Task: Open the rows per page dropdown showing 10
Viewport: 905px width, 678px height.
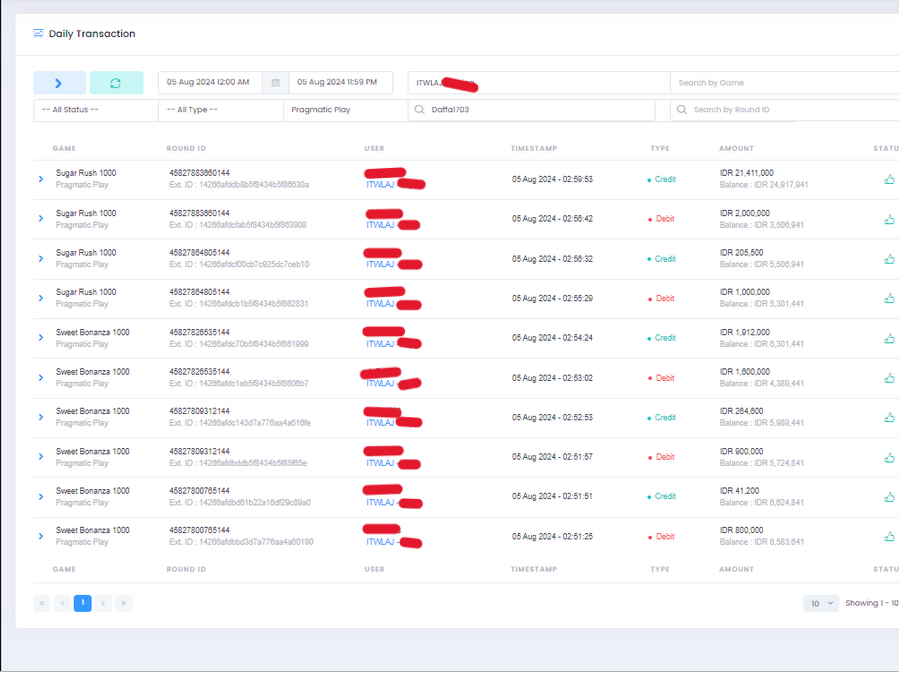Action: tap(821, 604)
